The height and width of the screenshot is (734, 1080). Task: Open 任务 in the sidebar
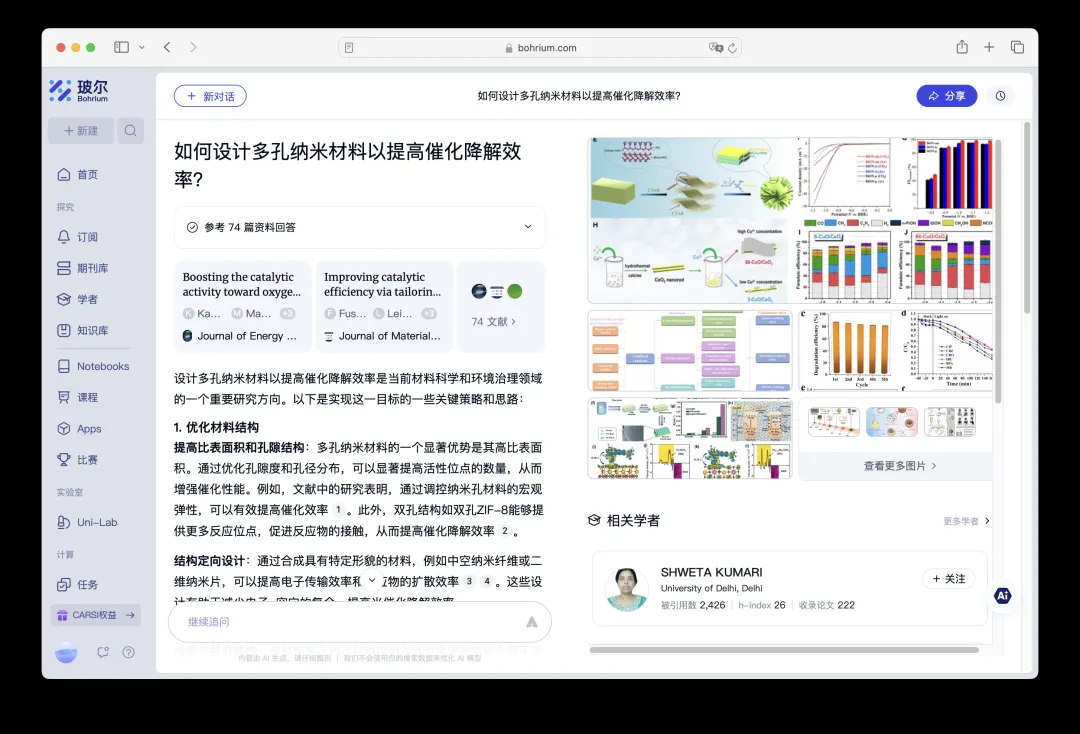[77, 585]
